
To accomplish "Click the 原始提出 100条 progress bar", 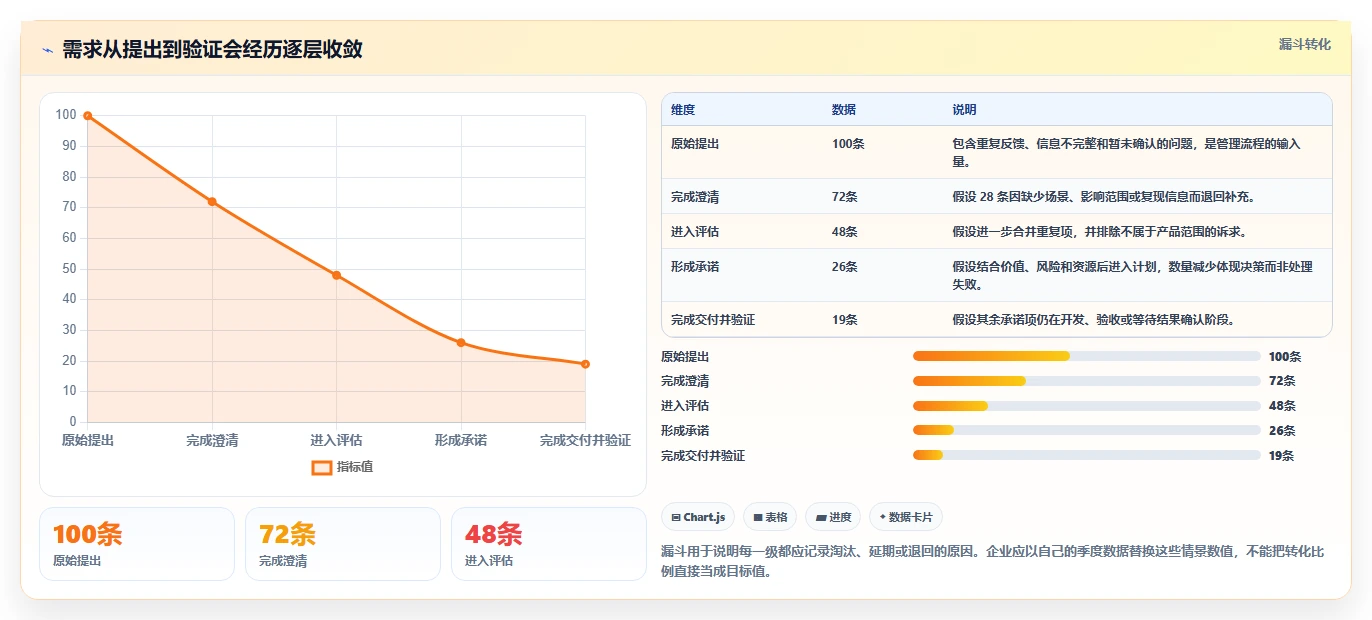I will click(x=1086, y=356).
